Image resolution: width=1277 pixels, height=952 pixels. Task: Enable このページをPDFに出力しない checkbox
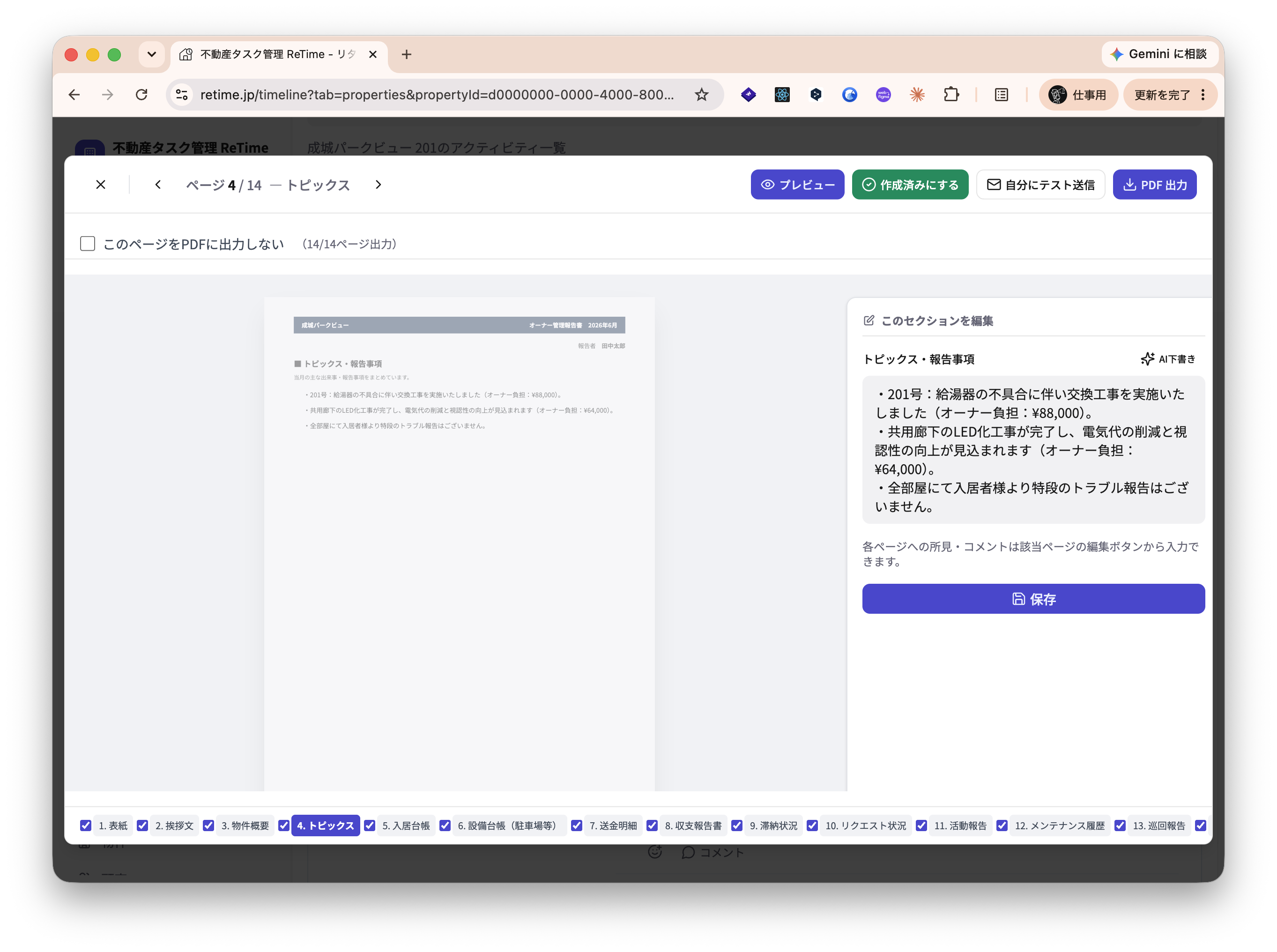(88, 244)
